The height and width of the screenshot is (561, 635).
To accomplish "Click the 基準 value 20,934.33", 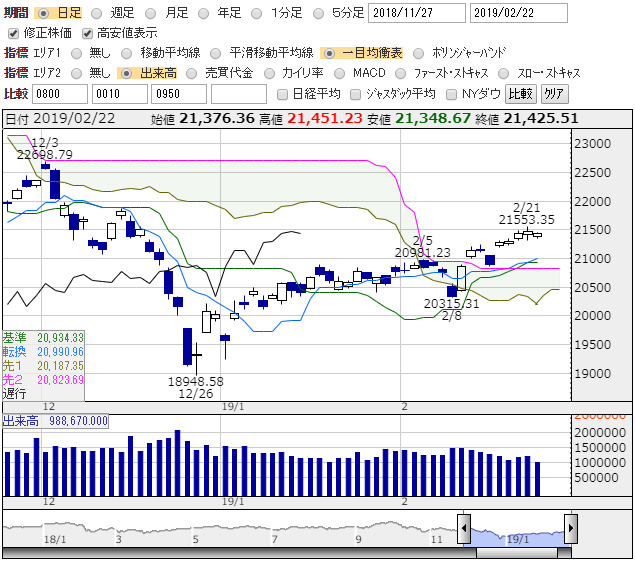I will (60, 338).
